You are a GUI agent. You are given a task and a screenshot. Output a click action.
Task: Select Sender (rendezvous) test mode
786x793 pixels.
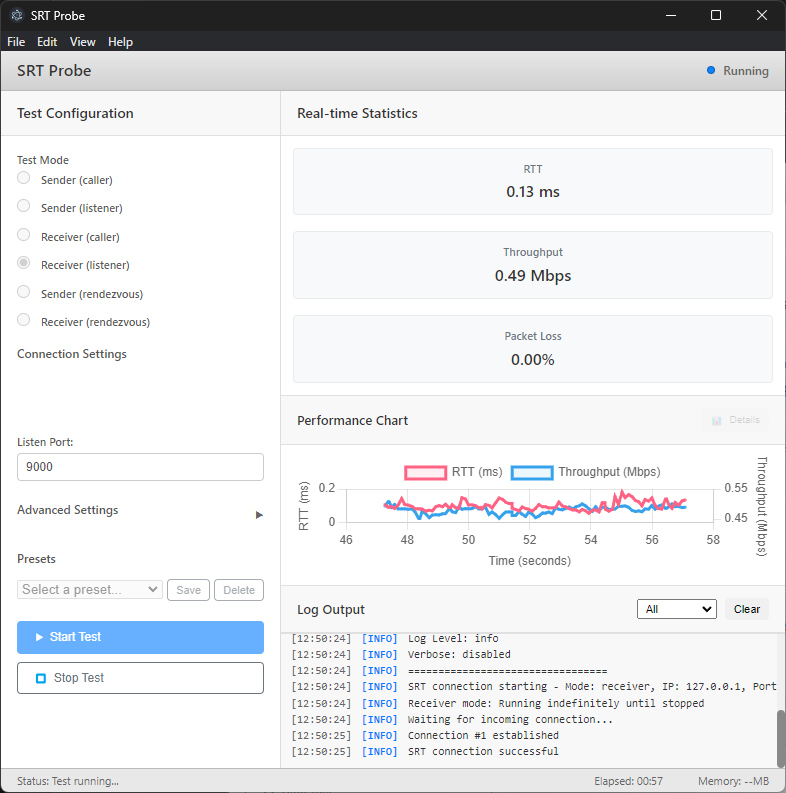[x=23, y=292]
